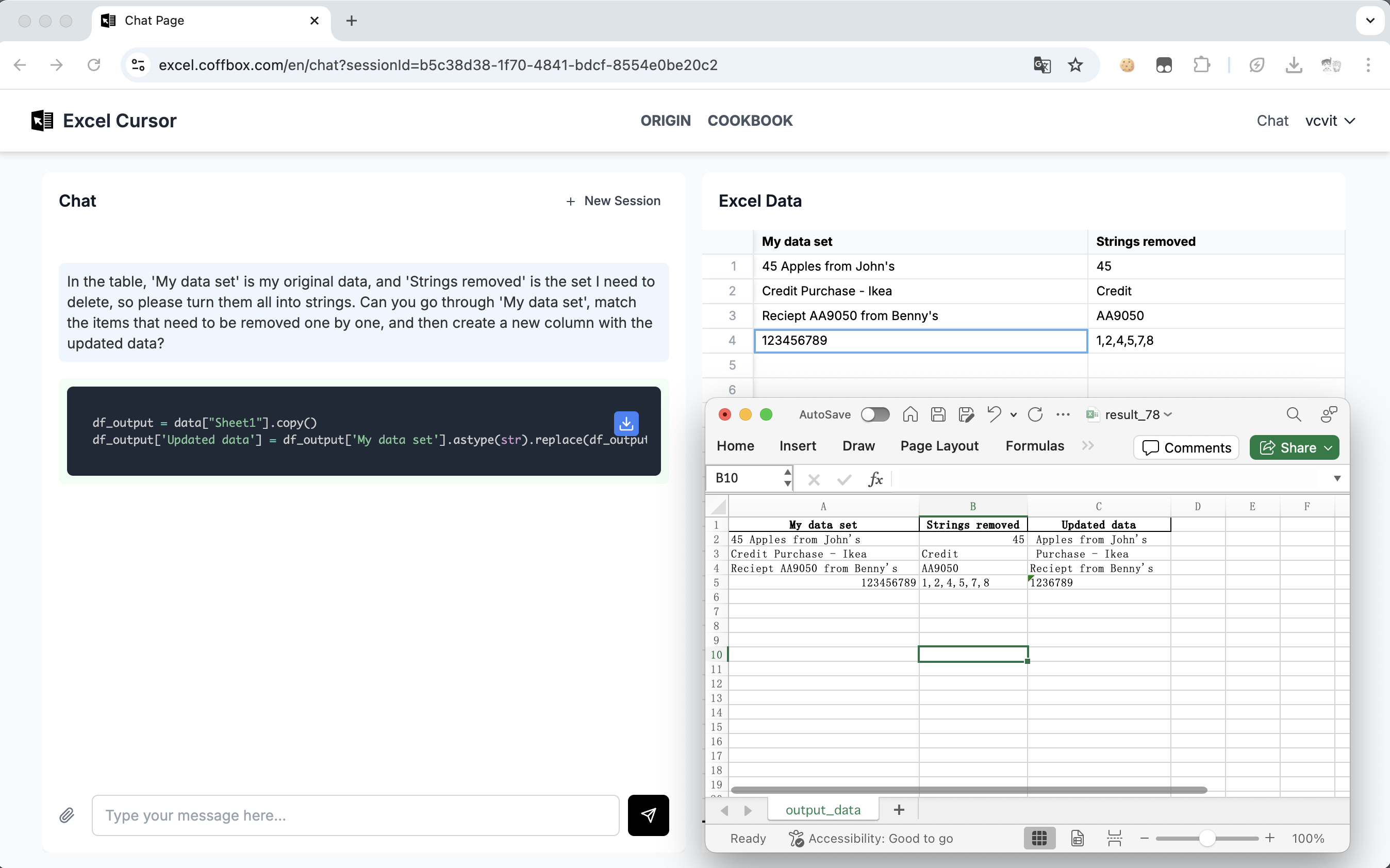1390x868 pixels.
Task: View site information icon in address bar
Action: click(x=138, y=65)
